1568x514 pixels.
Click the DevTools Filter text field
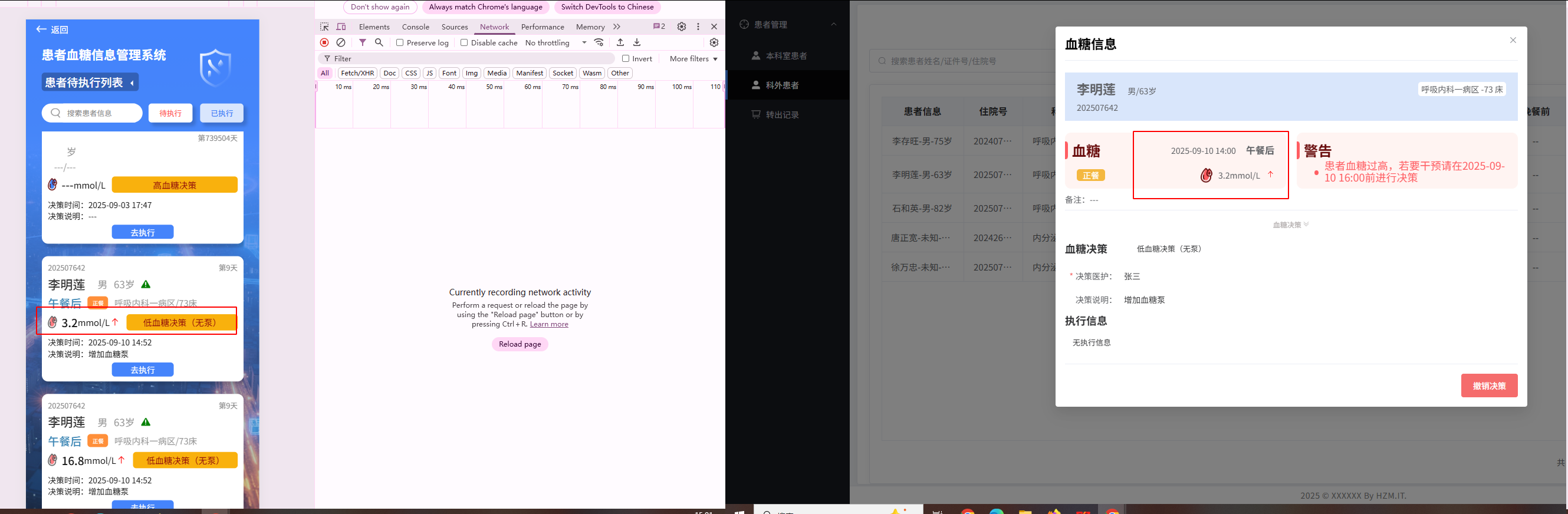pyautogui.click(x=466, y=58)
